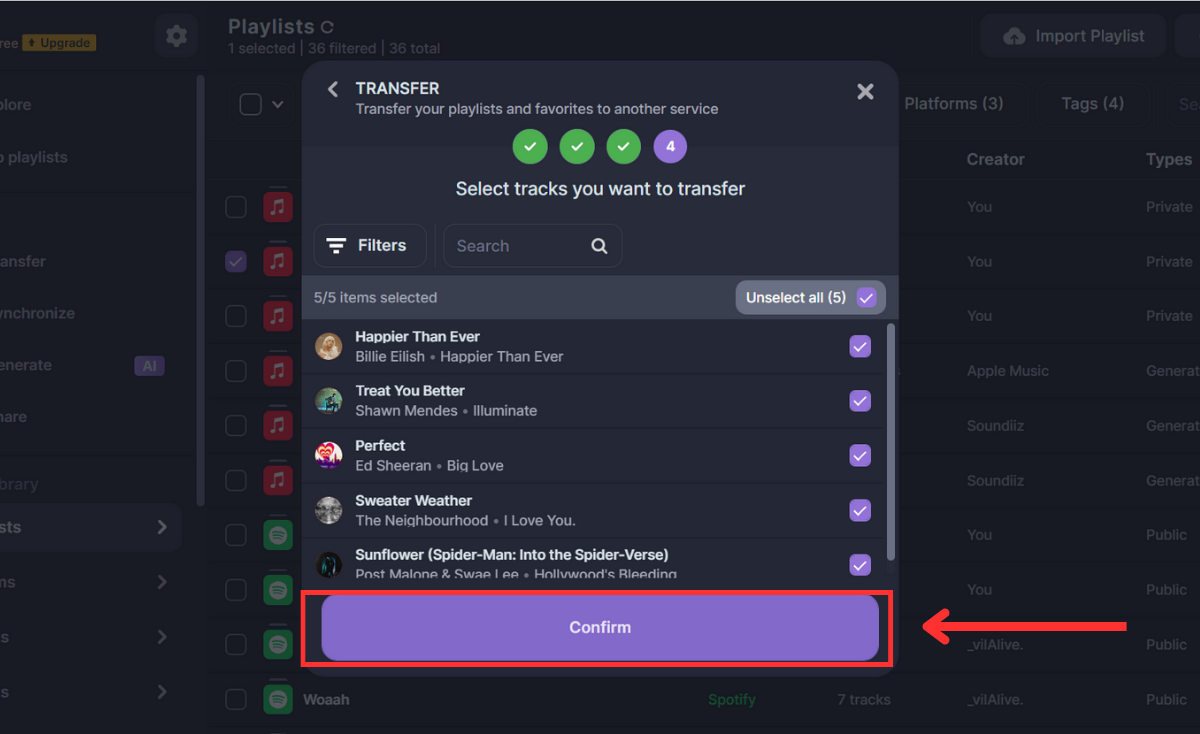Click the Upgrade badge
Screen dimensions: 1200x734
tap(59, 43)
